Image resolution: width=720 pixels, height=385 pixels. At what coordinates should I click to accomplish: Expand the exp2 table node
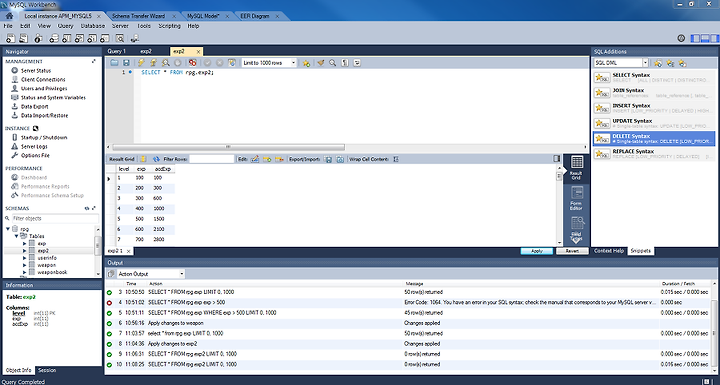point(24,251)
